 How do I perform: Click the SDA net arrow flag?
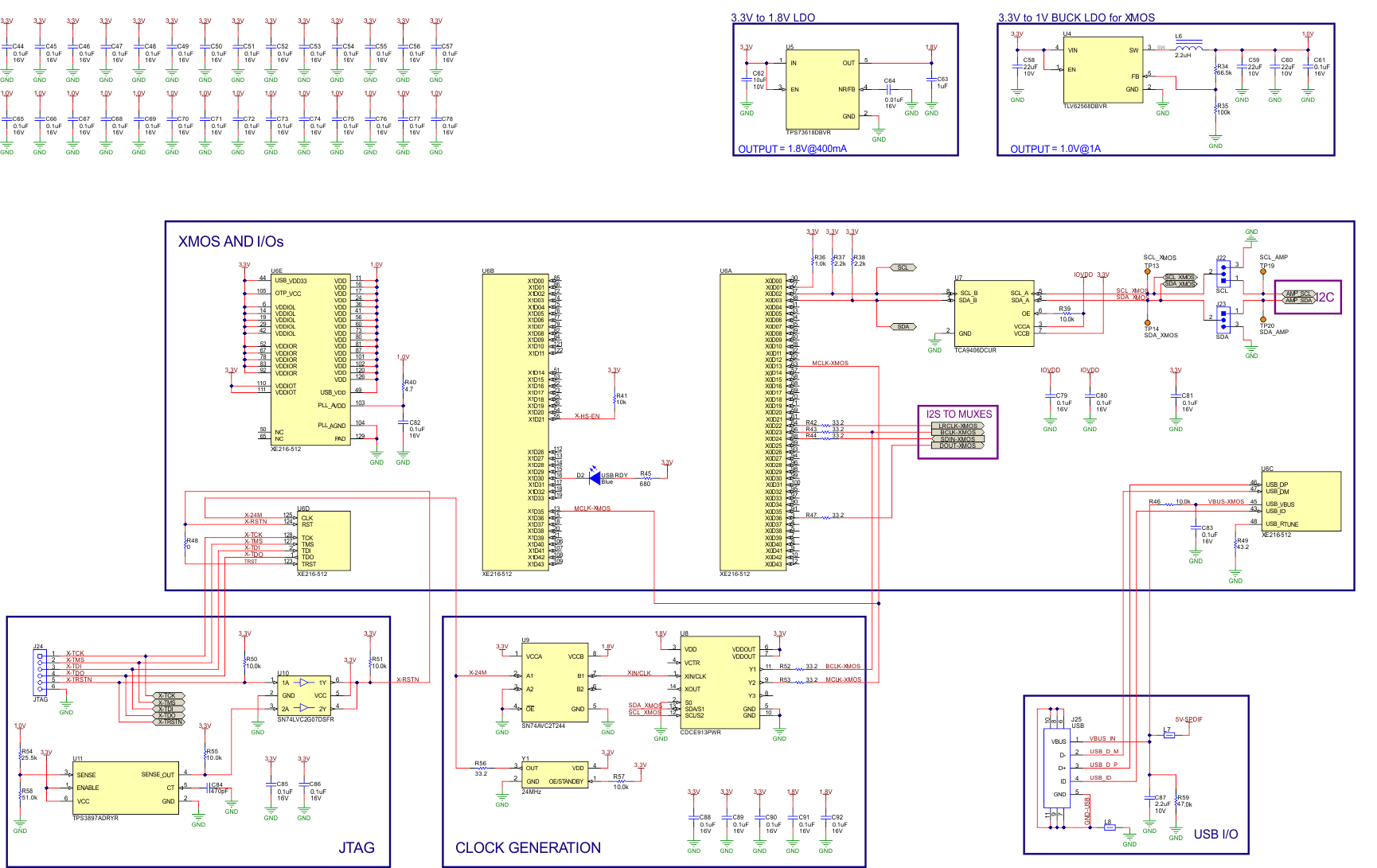coord(903,326)
